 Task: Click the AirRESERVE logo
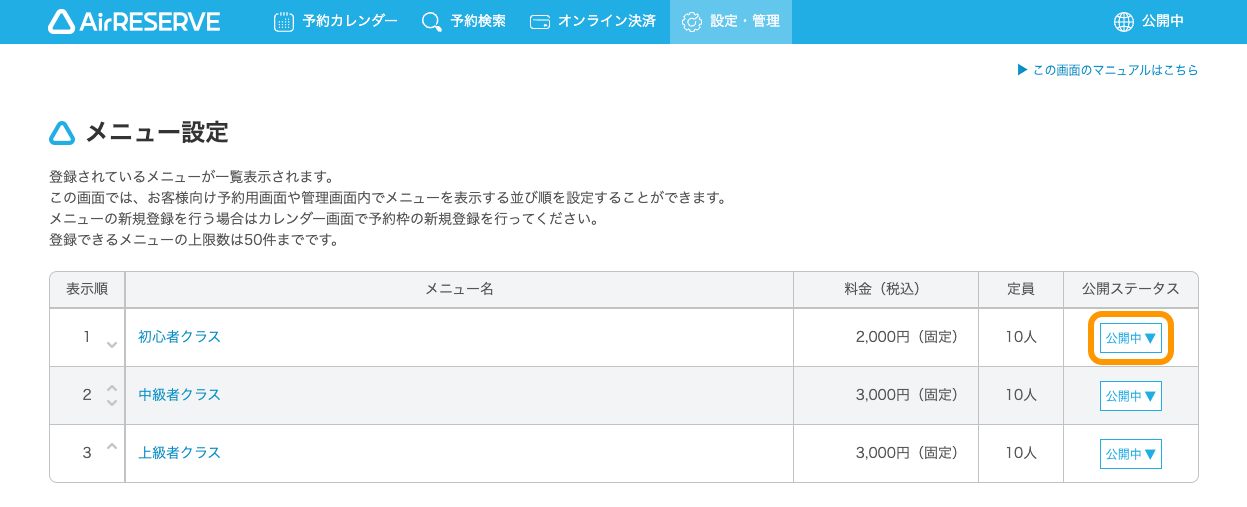click(134, 21)
